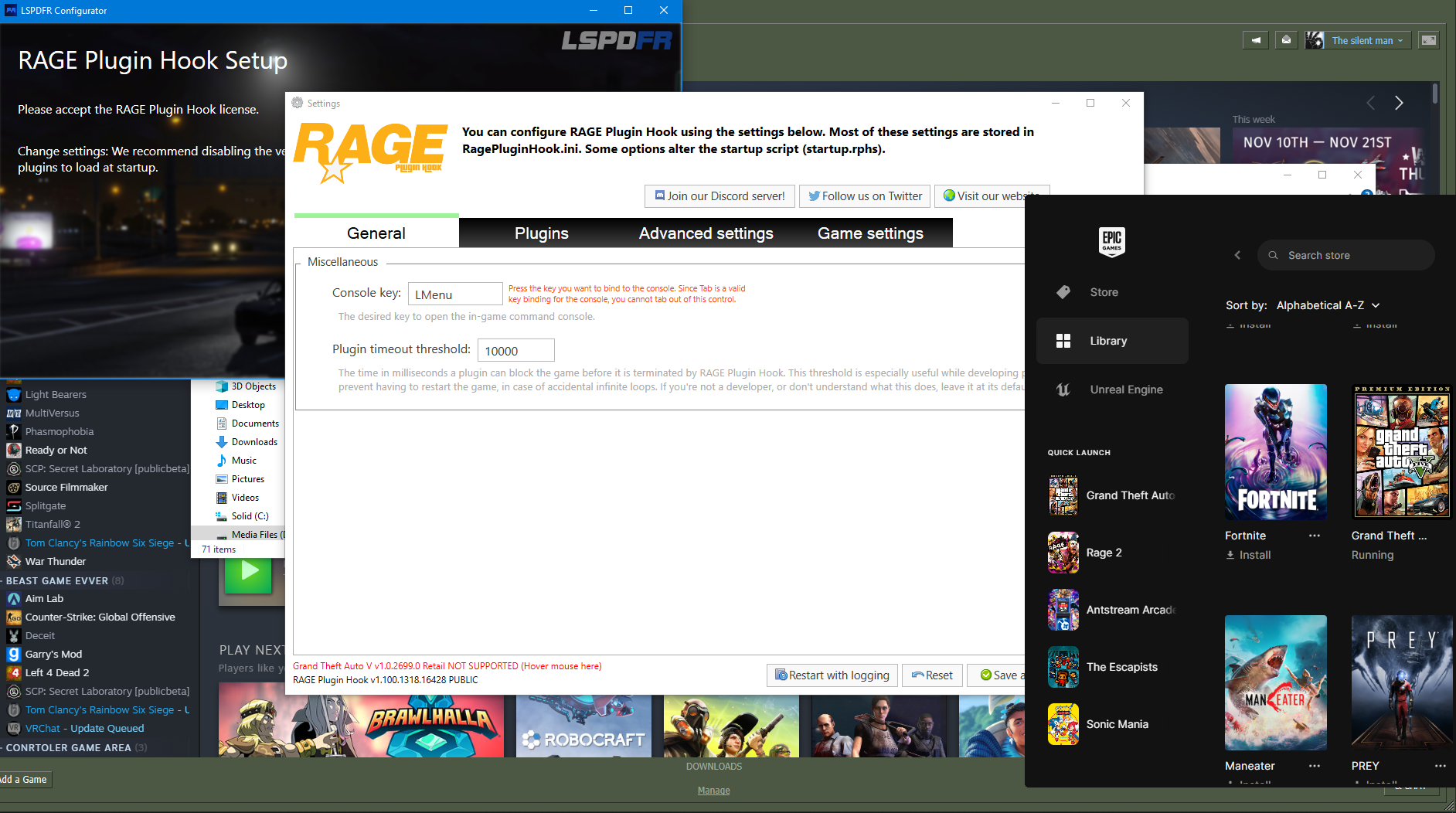Open Library in Epic Games sidebar
The width and height of the screenshot is (1456, 813).
pyautogui.click(x=1112, y=341)
